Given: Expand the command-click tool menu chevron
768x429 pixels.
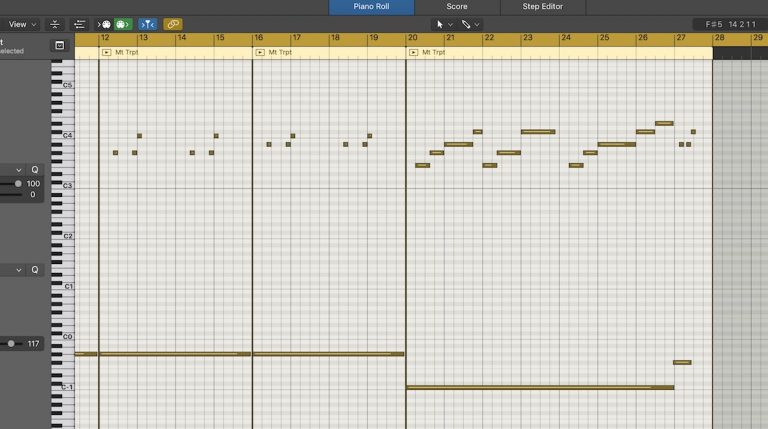Looking at the screenshot, I should click(x=477, y=24).
